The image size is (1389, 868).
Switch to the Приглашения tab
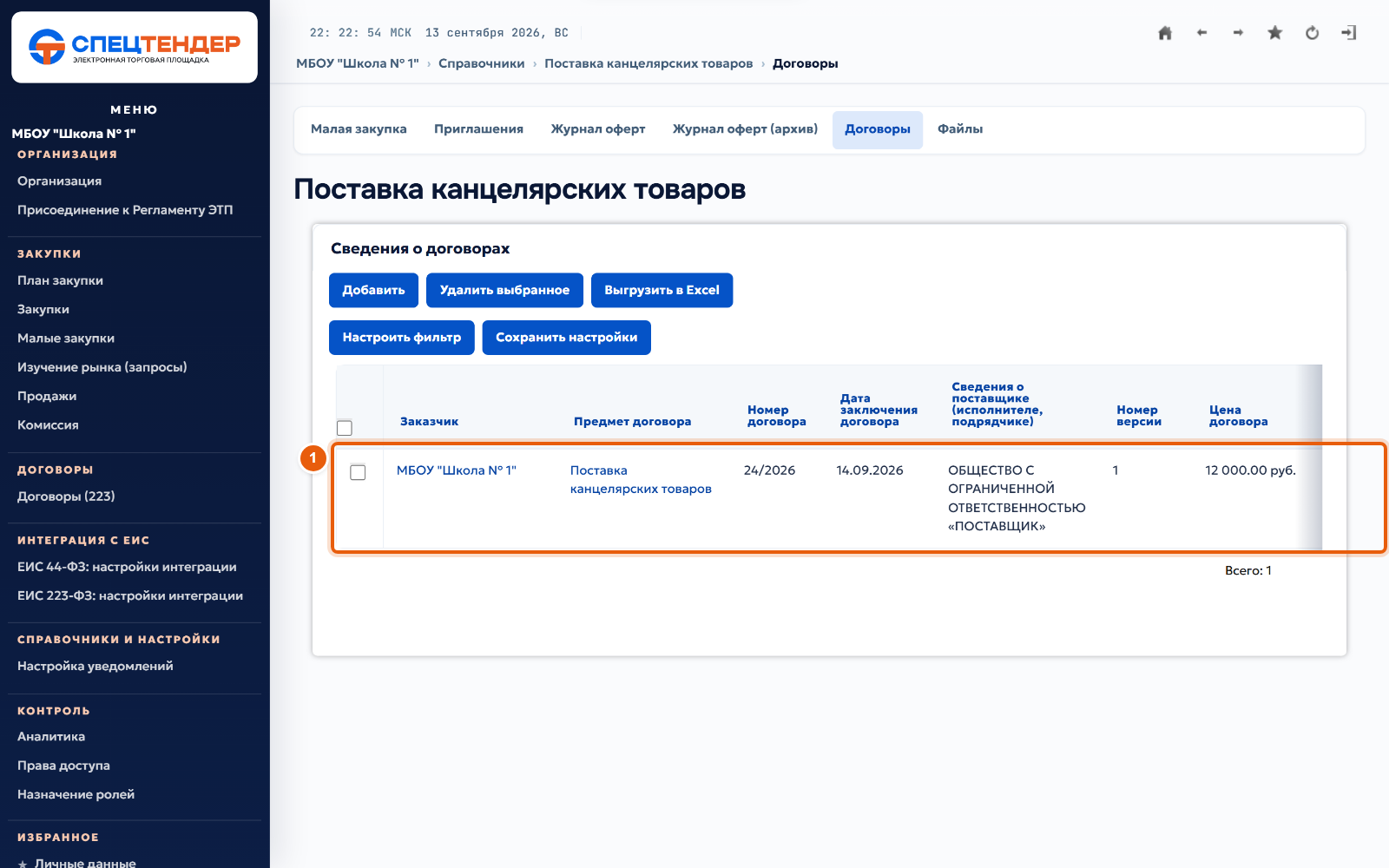point(478,129)
